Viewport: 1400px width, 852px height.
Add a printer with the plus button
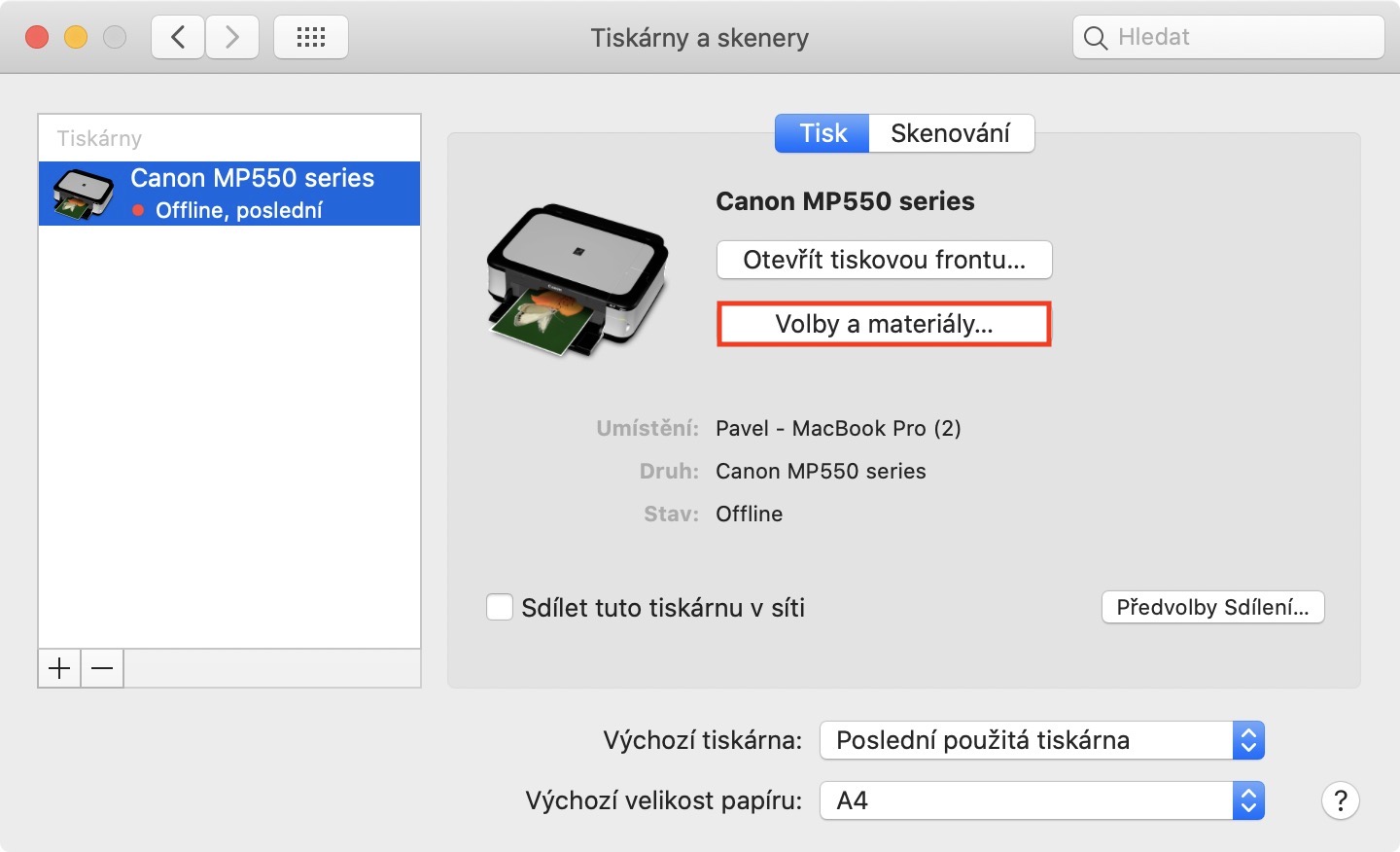(x=59, y=668)
